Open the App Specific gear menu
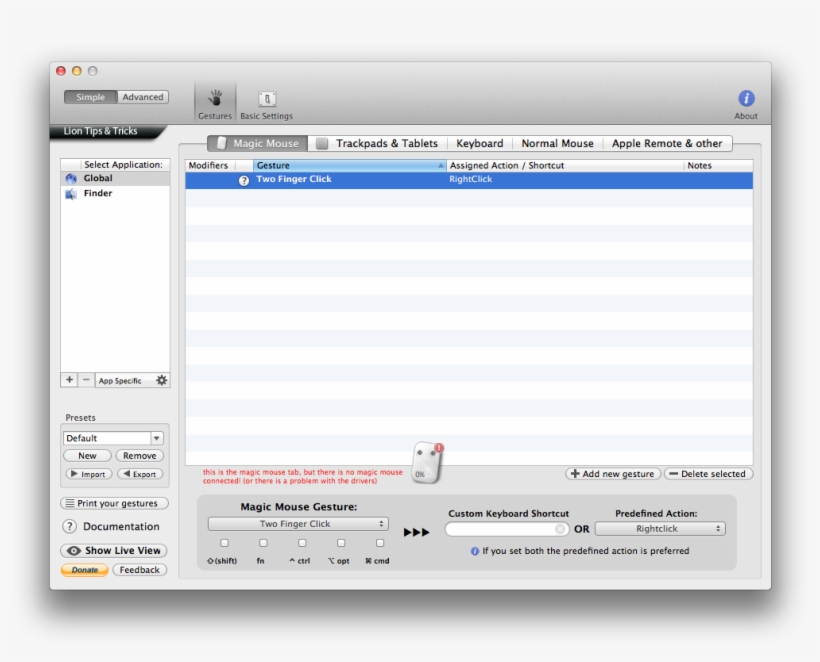The width and height of the screenshot is (820, 662). (162, 380)
